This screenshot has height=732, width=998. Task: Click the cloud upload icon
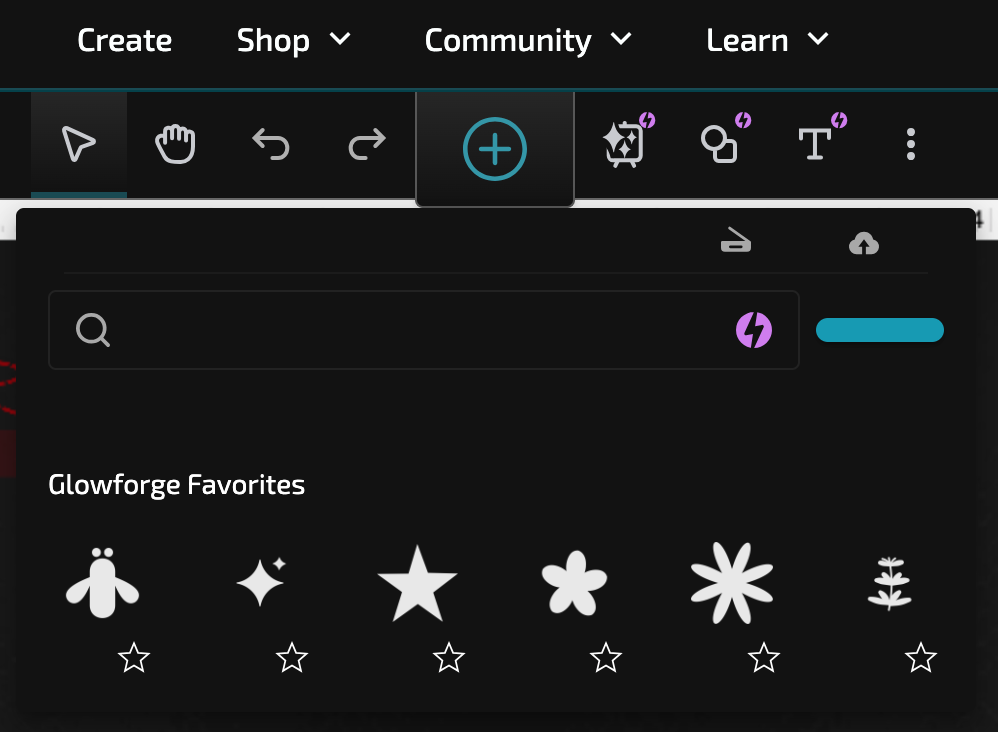click(x=864, y=243)
